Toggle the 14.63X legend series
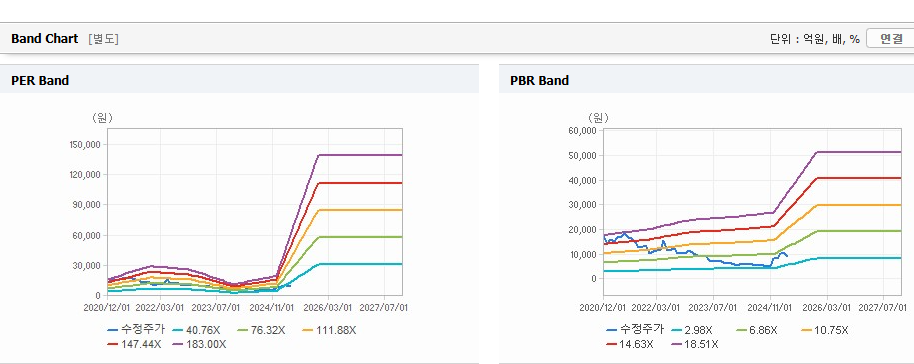Image resolution: width=914 pixels, height=364 pixels. pyautogui.click(x=631, y=344)
